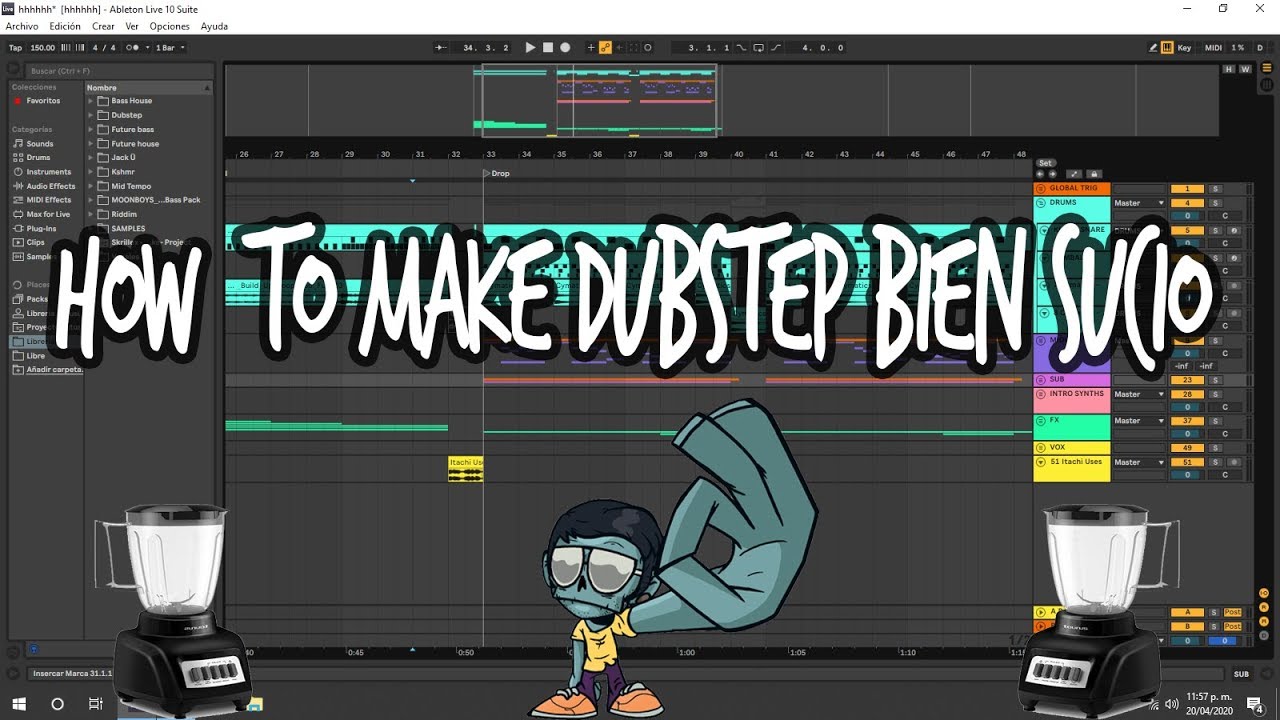
Task: Expand the Future bass folder
Action: (90, 129)
